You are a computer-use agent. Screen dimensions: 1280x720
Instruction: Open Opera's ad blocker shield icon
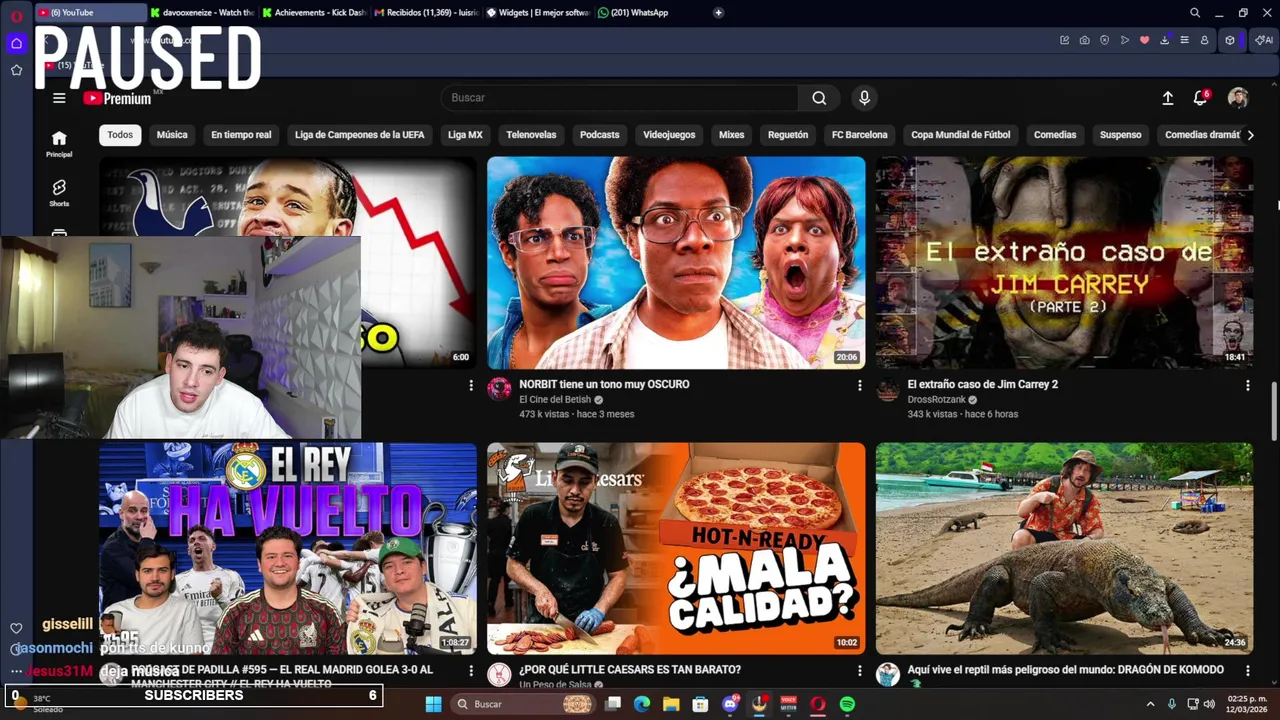[1104, 40]
